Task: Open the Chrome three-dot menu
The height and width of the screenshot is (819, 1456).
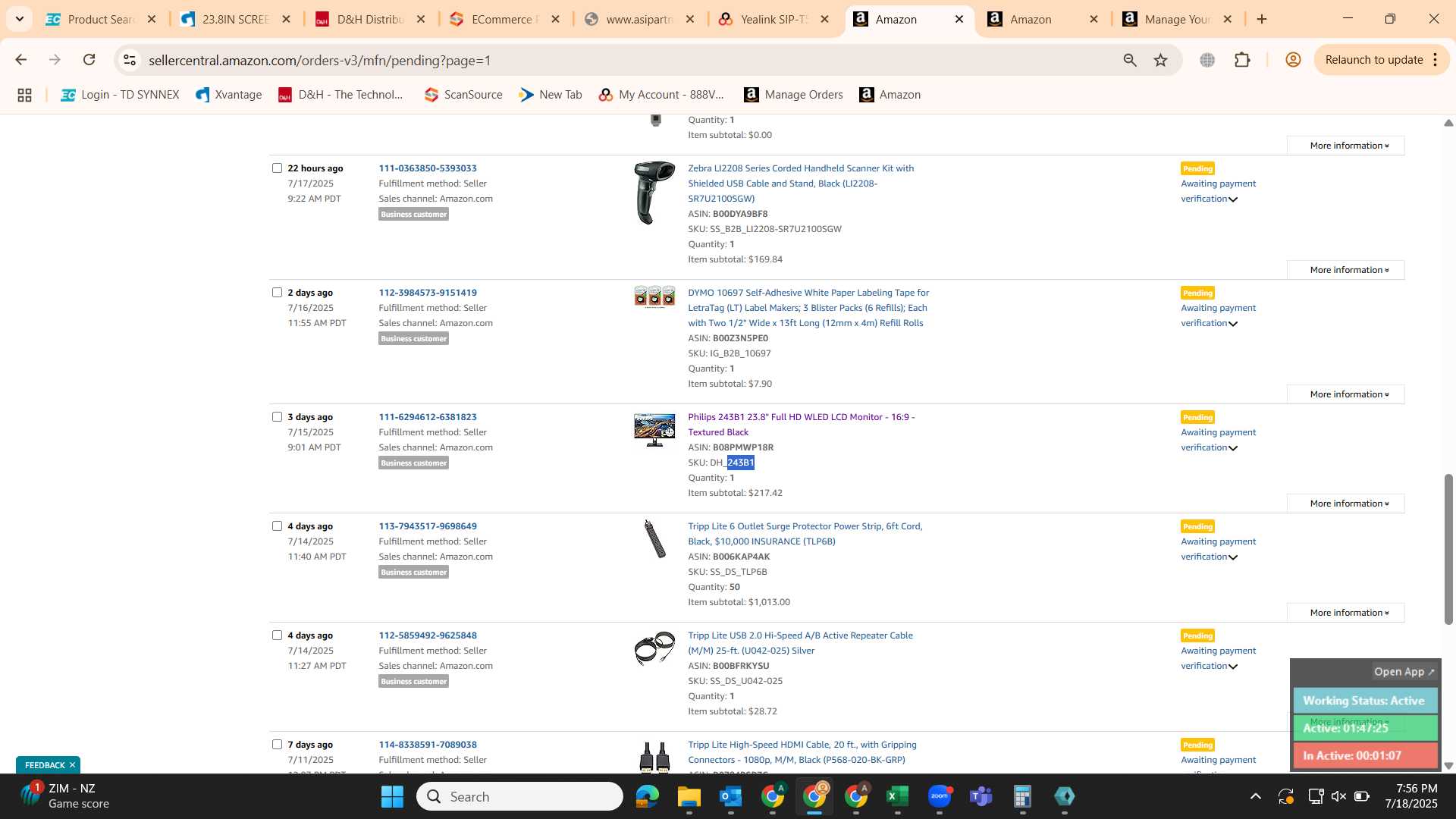Action: [x=1436, y=60]
